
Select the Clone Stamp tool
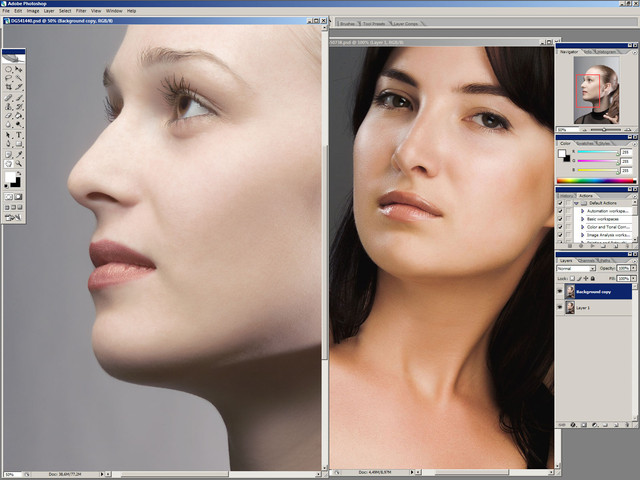point(9,107)
